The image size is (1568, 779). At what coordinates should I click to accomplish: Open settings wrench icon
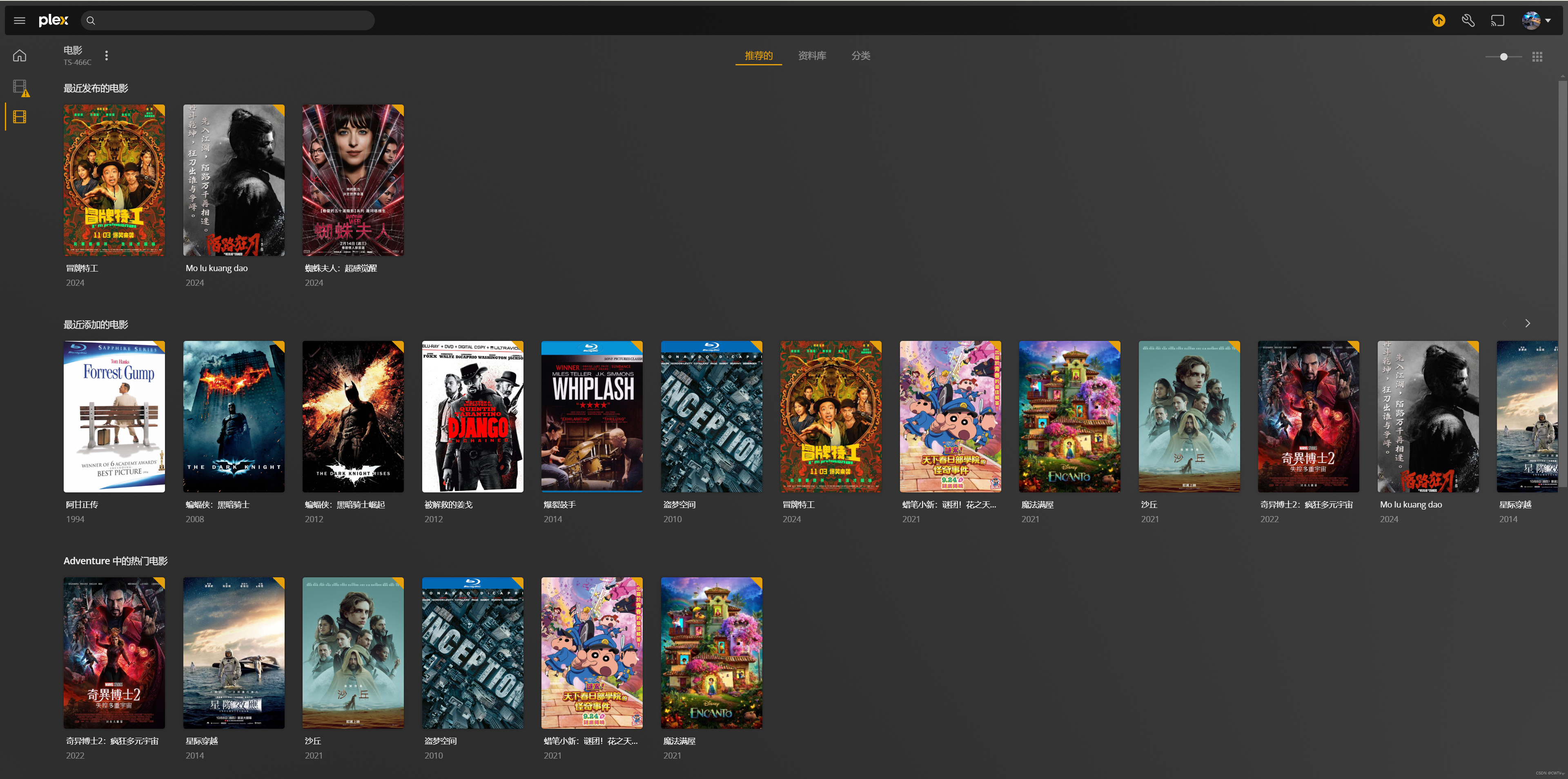click(x=1468, y=21)
